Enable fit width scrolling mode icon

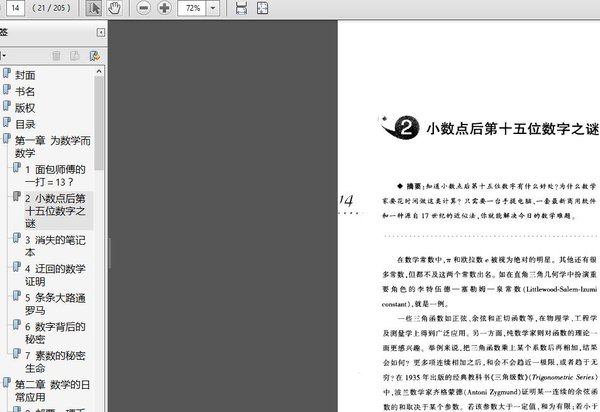241,8
